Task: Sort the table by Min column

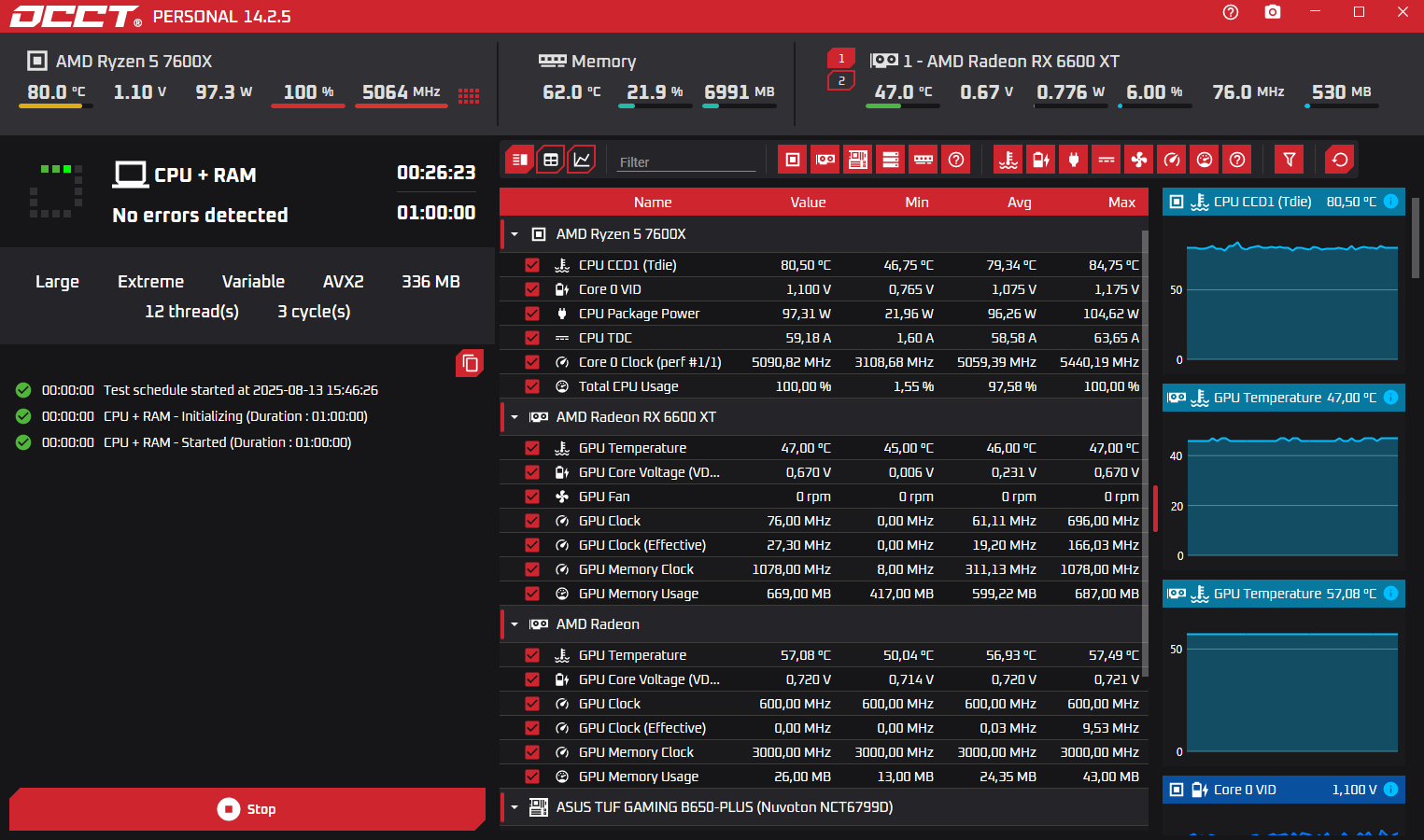Action: tap(917, 203)
